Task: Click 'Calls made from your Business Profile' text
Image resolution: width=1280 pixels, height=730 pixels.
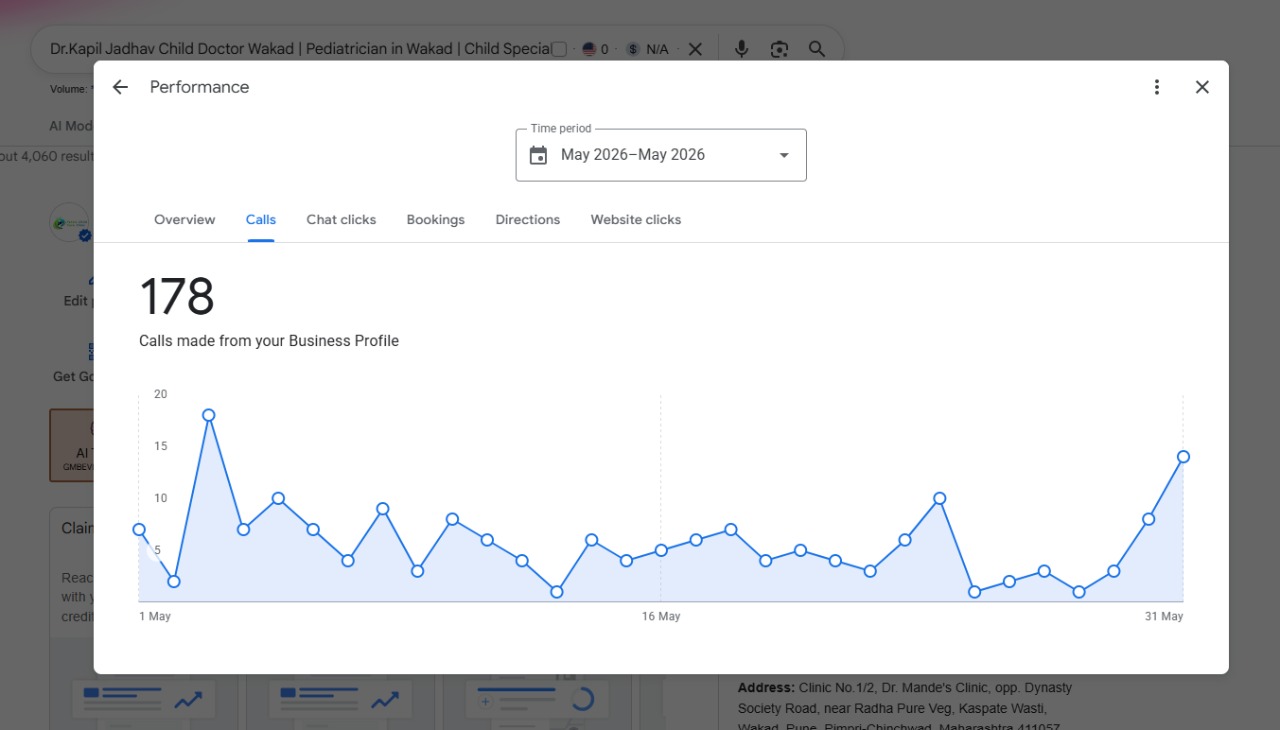Action: click(269, 341)
